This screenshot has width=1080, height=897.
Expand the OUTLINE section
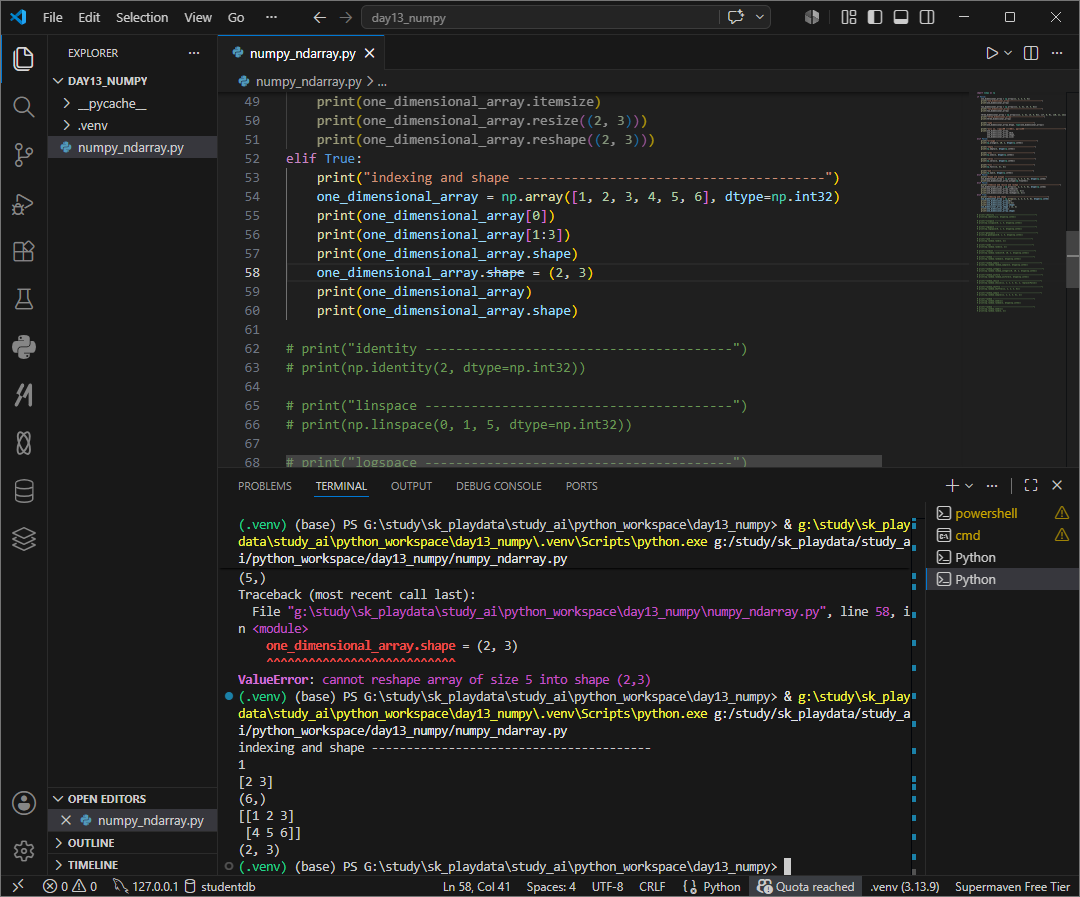(132, 843)
